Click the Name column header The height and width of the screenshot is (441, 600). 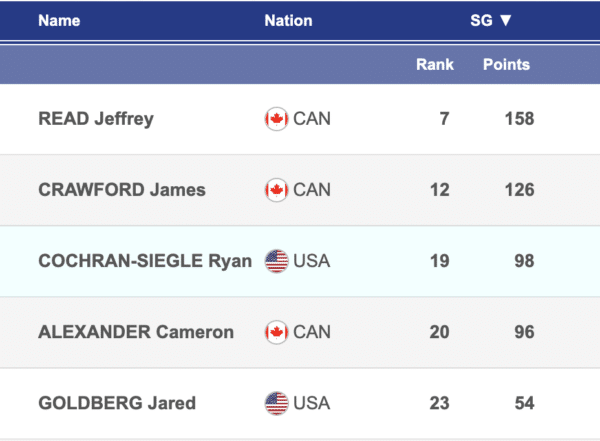click(x=59, y=20)
